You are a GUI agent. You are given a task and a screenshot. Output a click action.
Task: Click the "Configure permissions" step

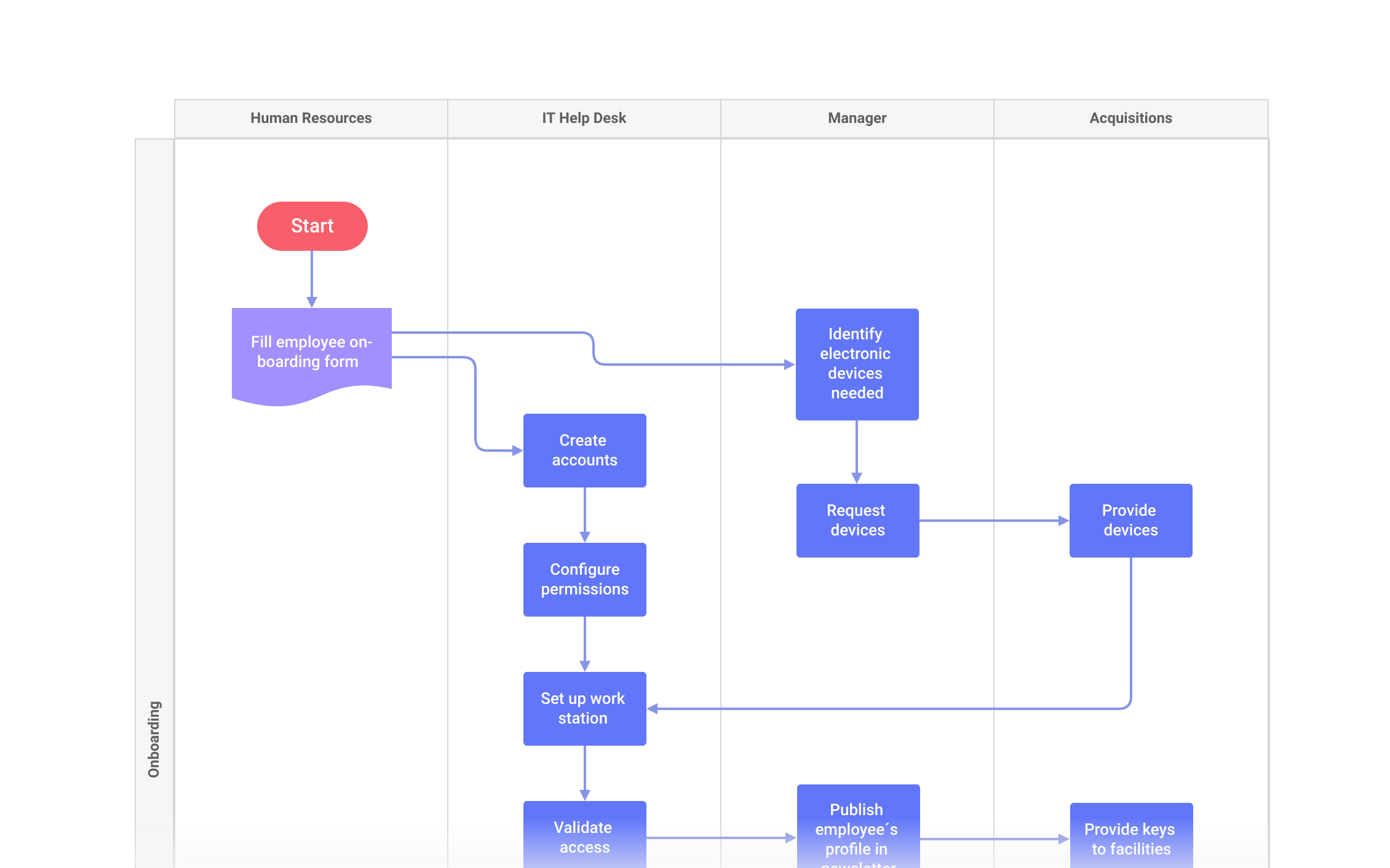tap(584, 579)
